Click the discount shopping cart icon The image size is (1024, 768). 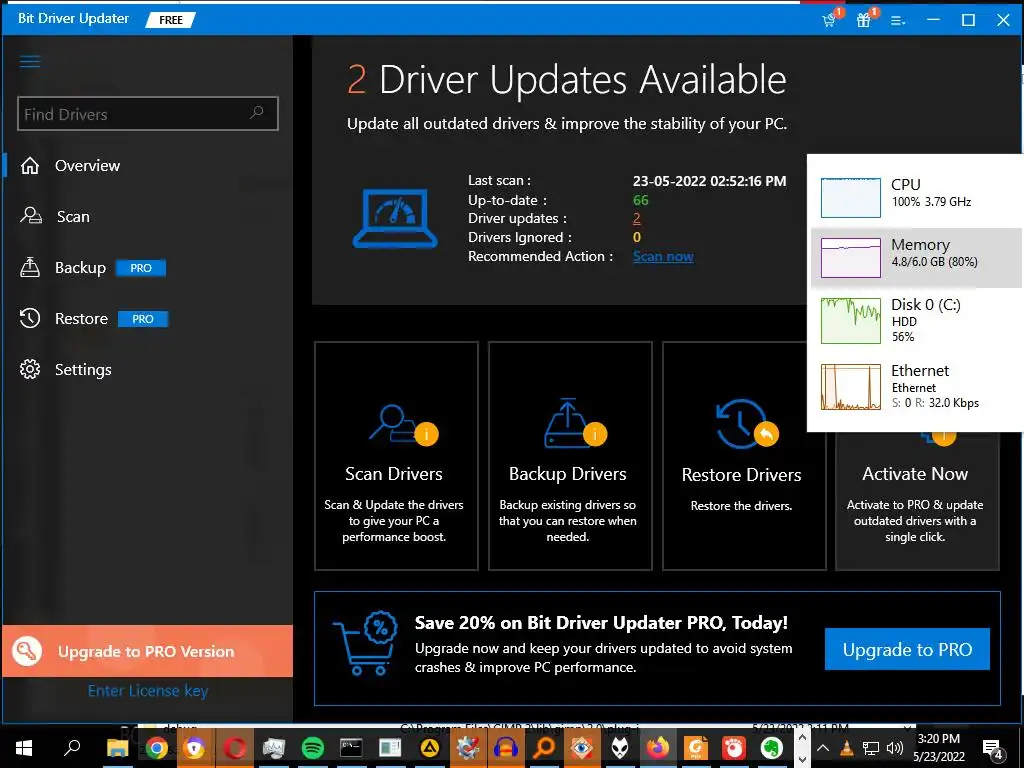[366, 644]
